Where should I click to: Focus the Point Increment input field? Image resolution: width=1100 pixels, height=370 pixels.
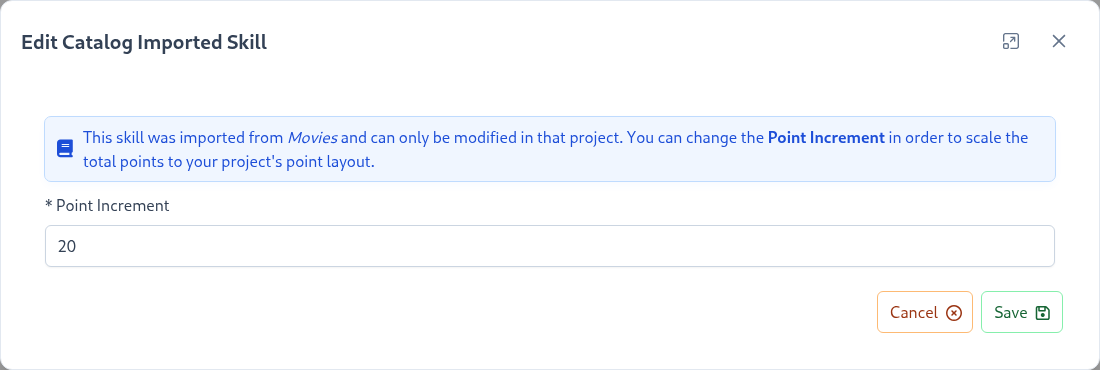coord(549,246)
